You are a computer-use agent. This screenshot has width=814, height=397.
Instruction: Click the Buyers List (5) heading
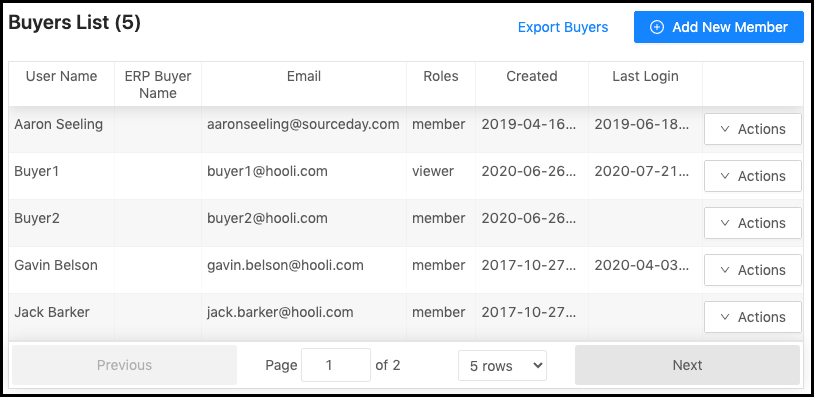tap(75, 23)
